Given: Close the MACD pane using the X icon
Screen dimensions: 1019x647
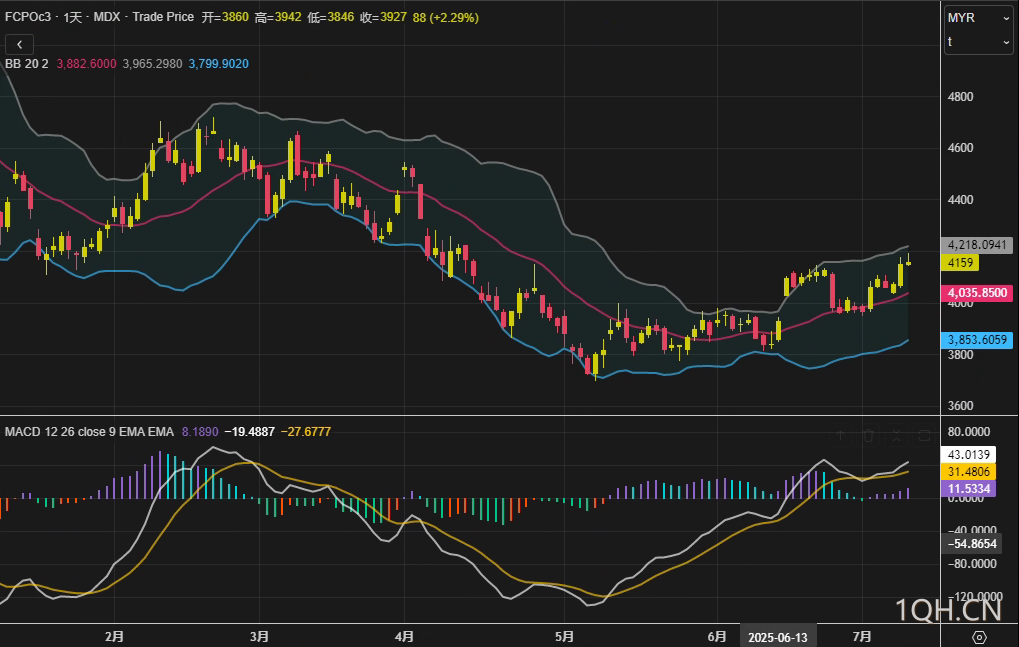Looking at the screenshot, I should 897,435.
